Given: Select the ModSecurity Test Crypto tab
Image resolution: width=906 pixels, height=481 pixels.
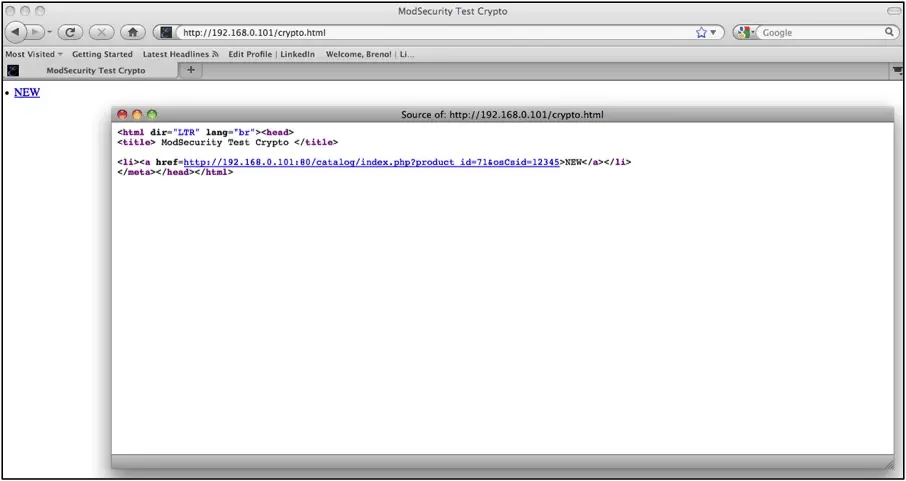Looking at the screenshot, I should click(95, 71).
